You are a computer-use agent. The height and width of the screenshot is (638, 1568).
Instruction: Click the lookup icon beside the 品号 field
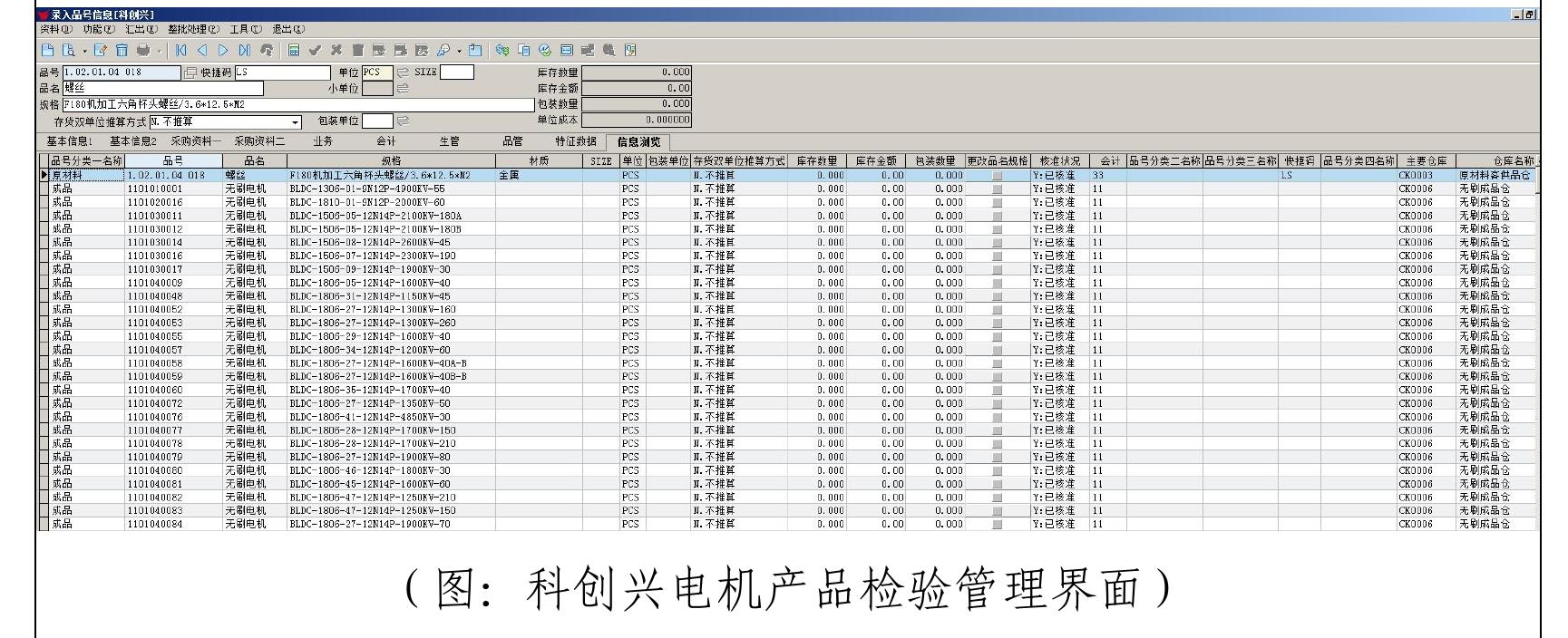coord(190,72)
